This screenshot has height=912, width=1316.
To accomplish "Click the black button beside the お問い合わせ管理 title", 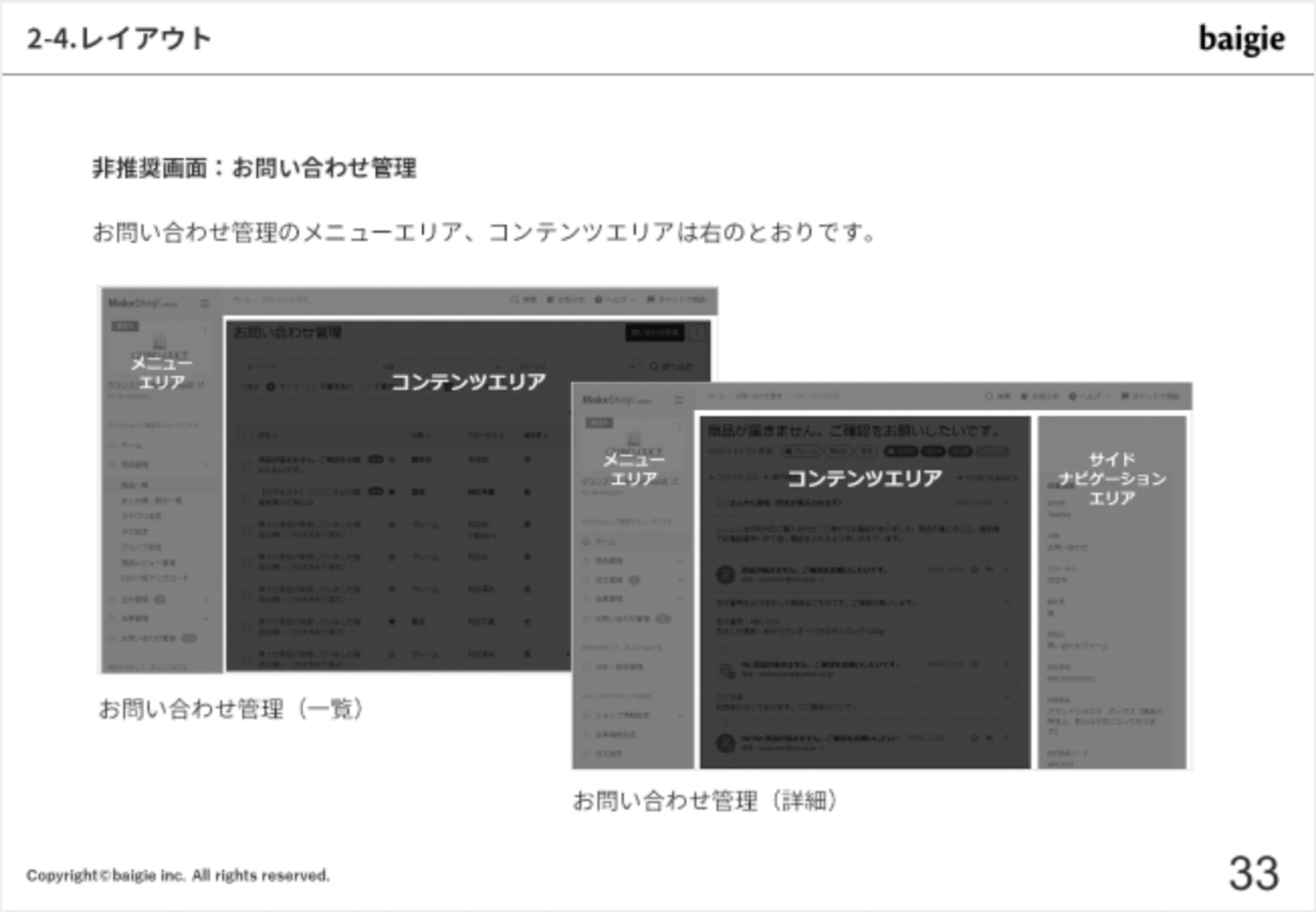I will (654, 333).
